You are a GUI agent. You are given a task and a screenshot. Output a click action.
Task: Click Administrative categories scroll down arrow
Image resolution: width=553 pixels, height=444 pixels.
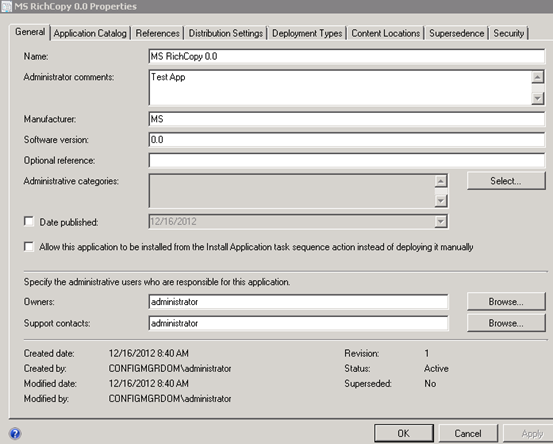(x=441, y=201)
